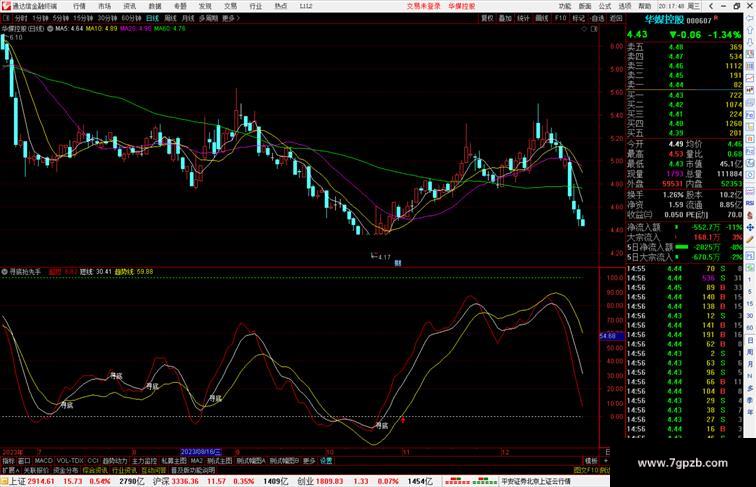
Task: Click the panel toggle icon left of 分时
Action: coord(6,18)
